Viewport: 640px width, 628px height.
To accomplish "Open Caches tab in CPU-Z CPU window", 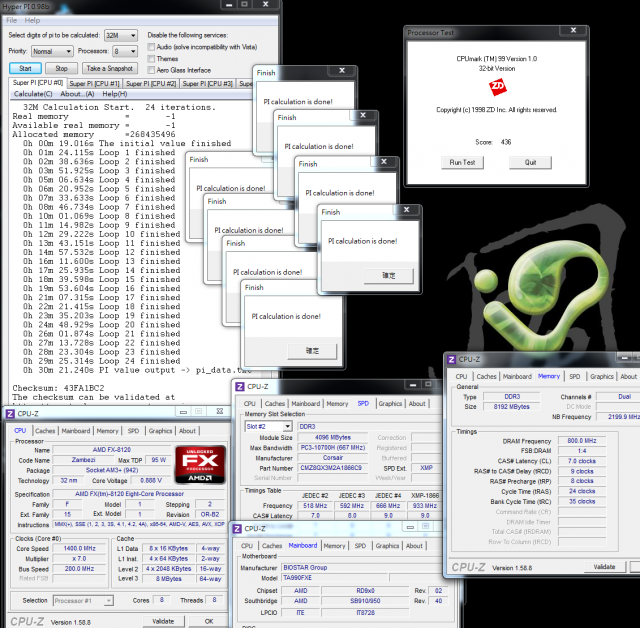I will (x=45, y=431).
